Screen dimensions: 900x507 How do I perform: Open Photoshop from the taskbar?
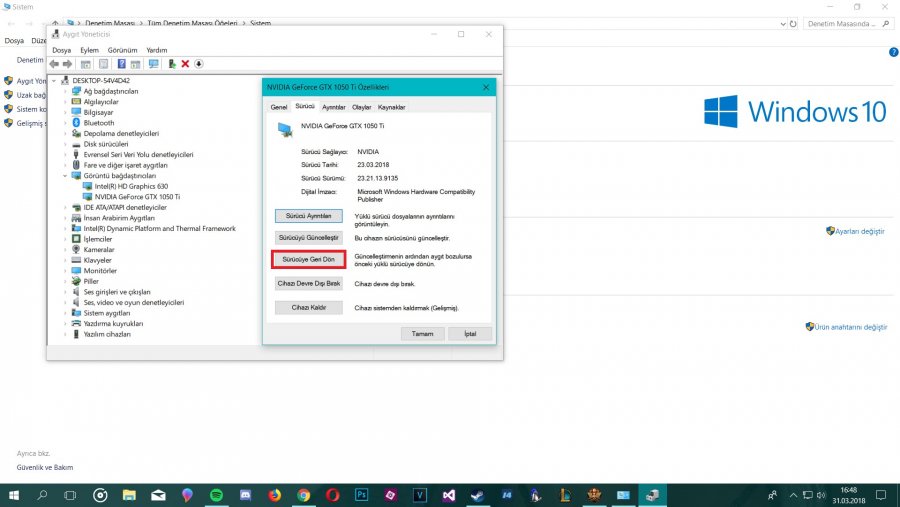362,495
